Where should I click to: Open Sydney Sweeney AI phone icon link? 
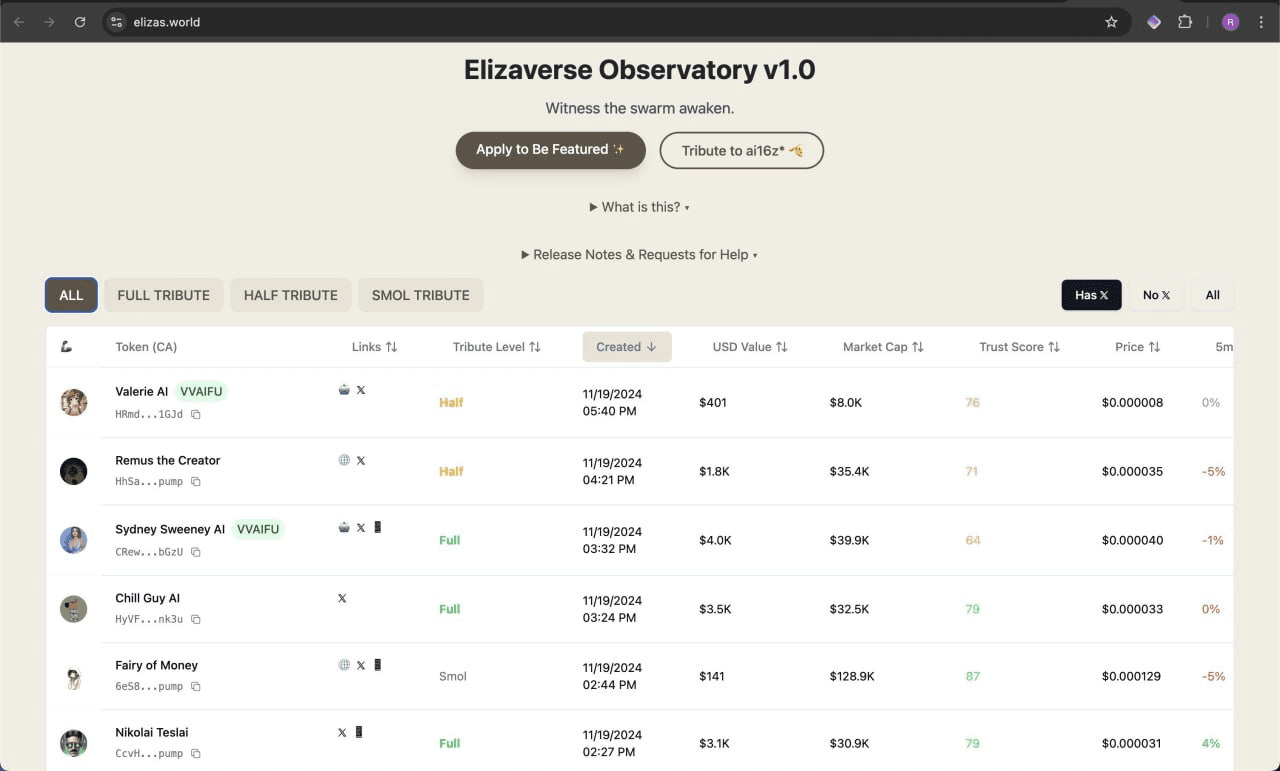pos(377,527)
